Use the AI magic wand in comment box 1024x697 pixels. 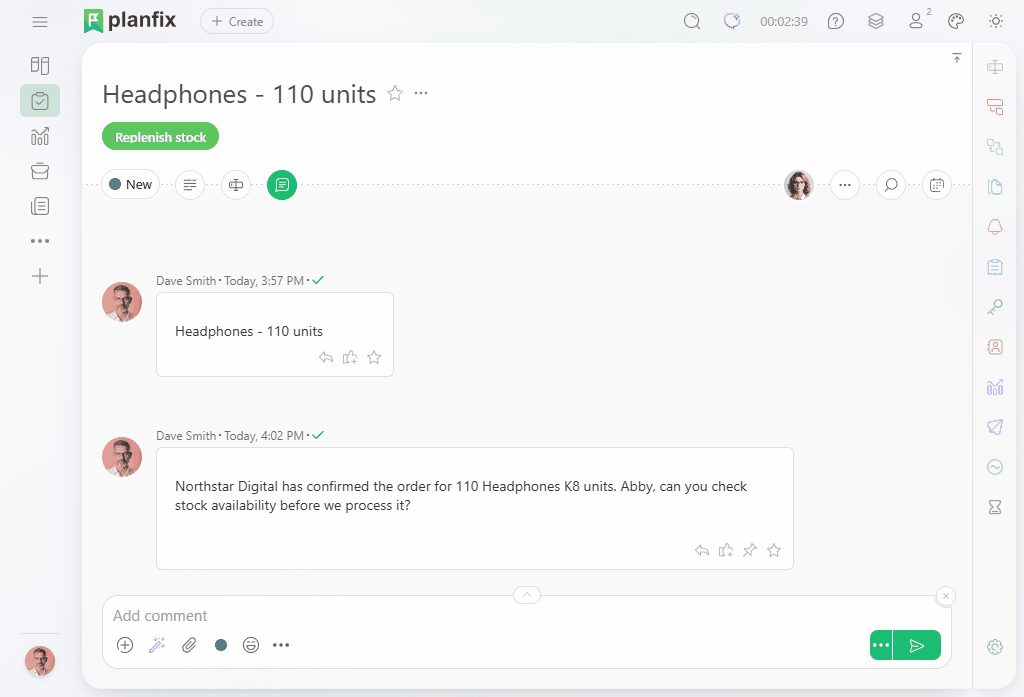[x=157, y=645]
